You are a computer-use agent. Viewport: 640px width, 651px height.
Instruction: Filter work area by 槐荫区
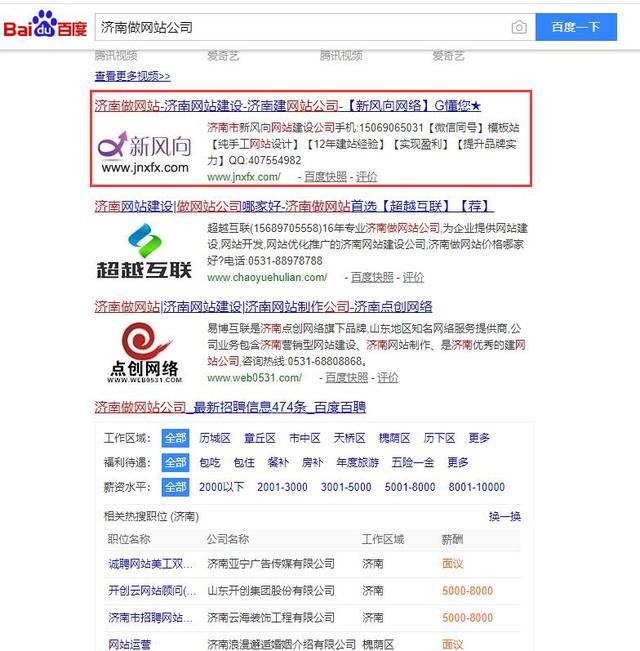pyautogui.click(x=394, y=438)
